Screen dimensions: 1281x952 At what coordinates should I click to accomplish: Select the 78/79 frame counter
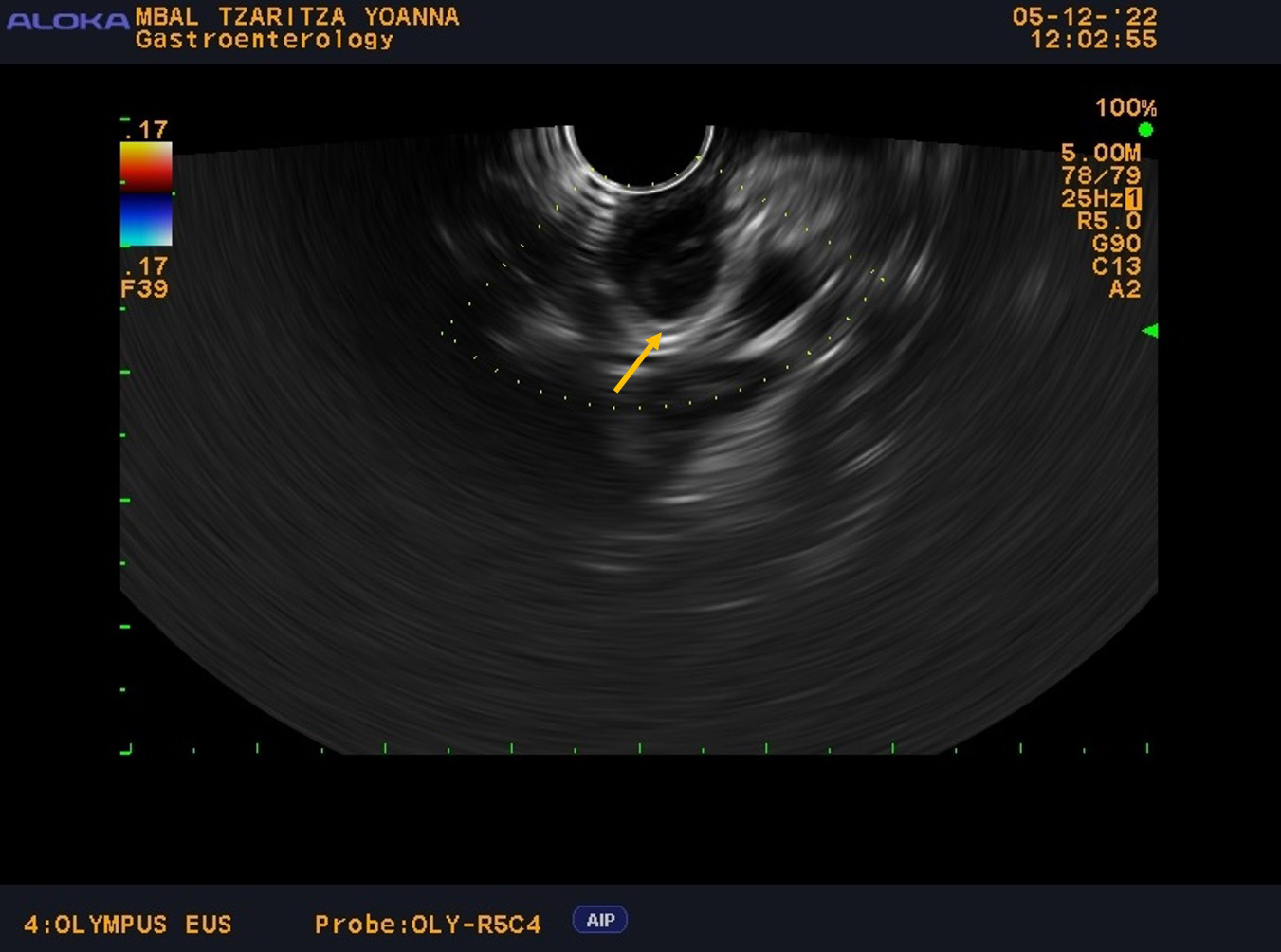tap(1100, 175)
